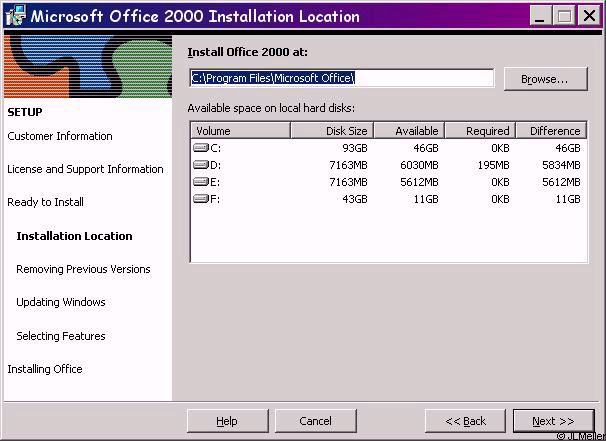Screen dimensions: 606x441
Task: Select the 11GB available cell for F:
Action: 426,199
